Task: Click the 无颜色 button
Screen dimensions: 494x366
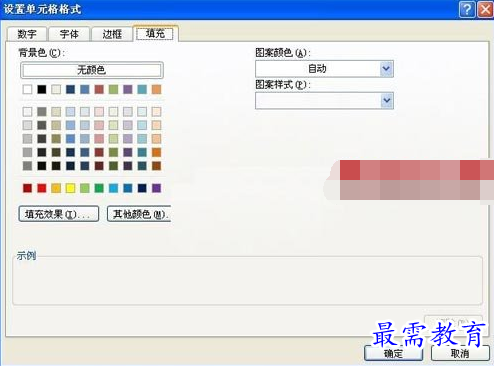Action: click(92, 70)
